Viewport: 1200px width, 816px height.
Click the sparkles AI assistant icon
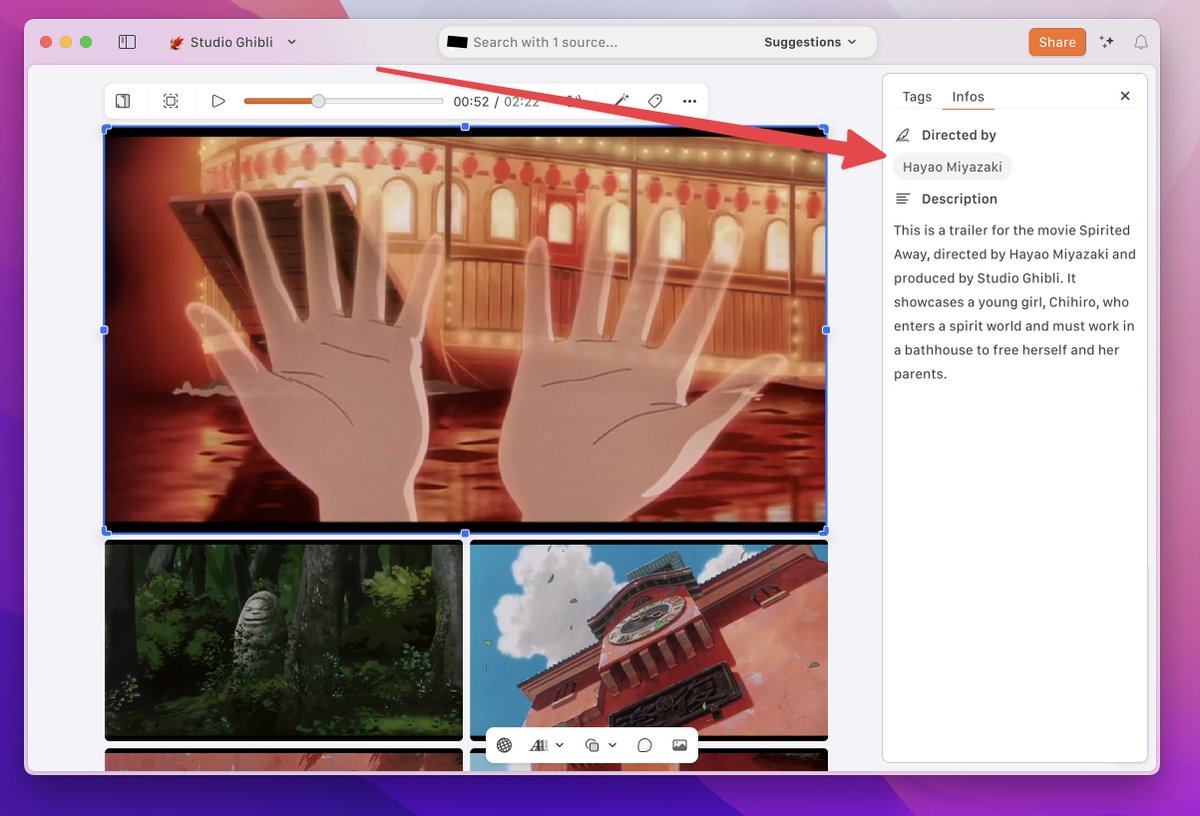point(1106,41)
